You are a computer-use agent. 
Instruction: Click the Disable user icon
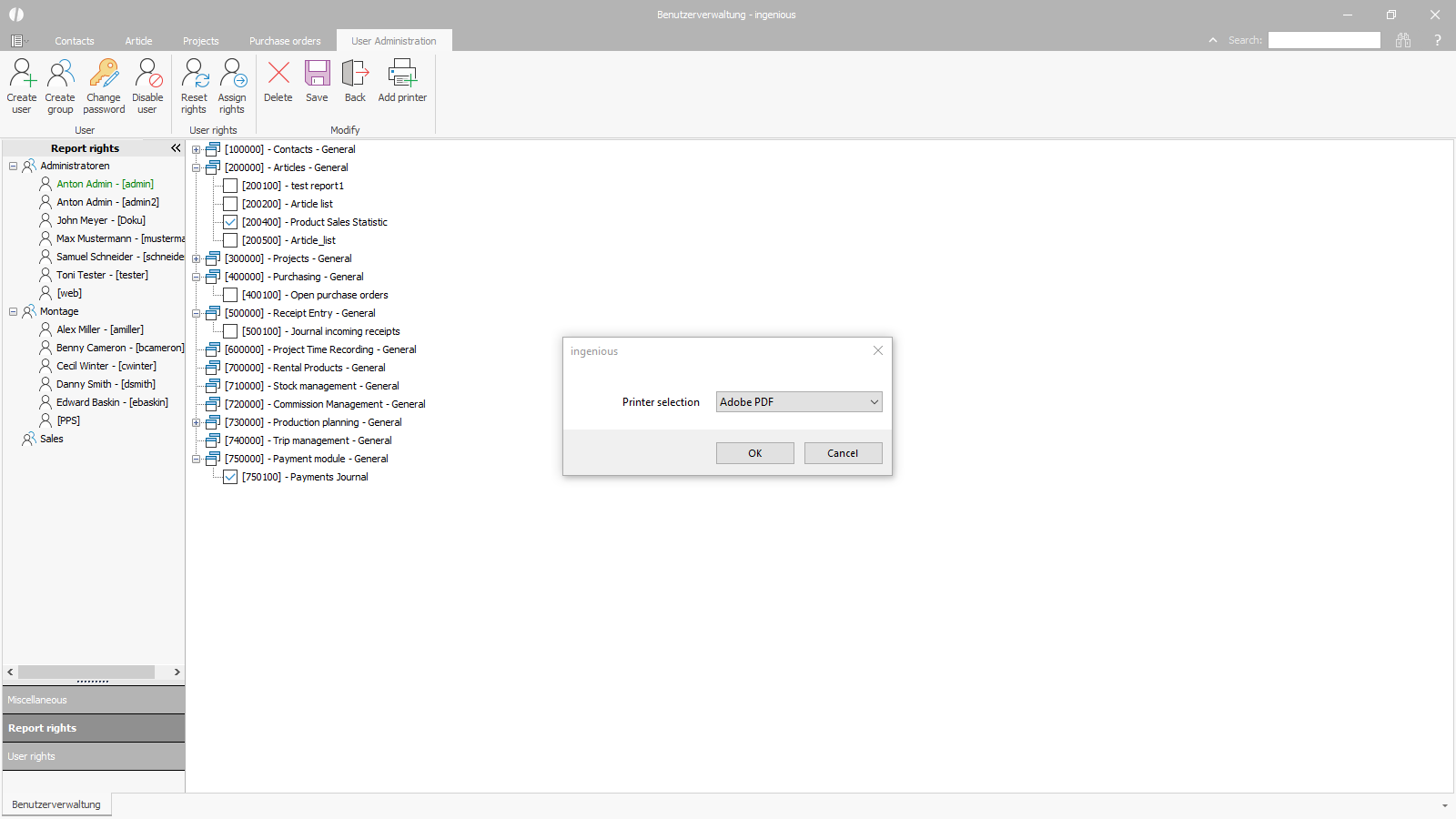(147, 75)
